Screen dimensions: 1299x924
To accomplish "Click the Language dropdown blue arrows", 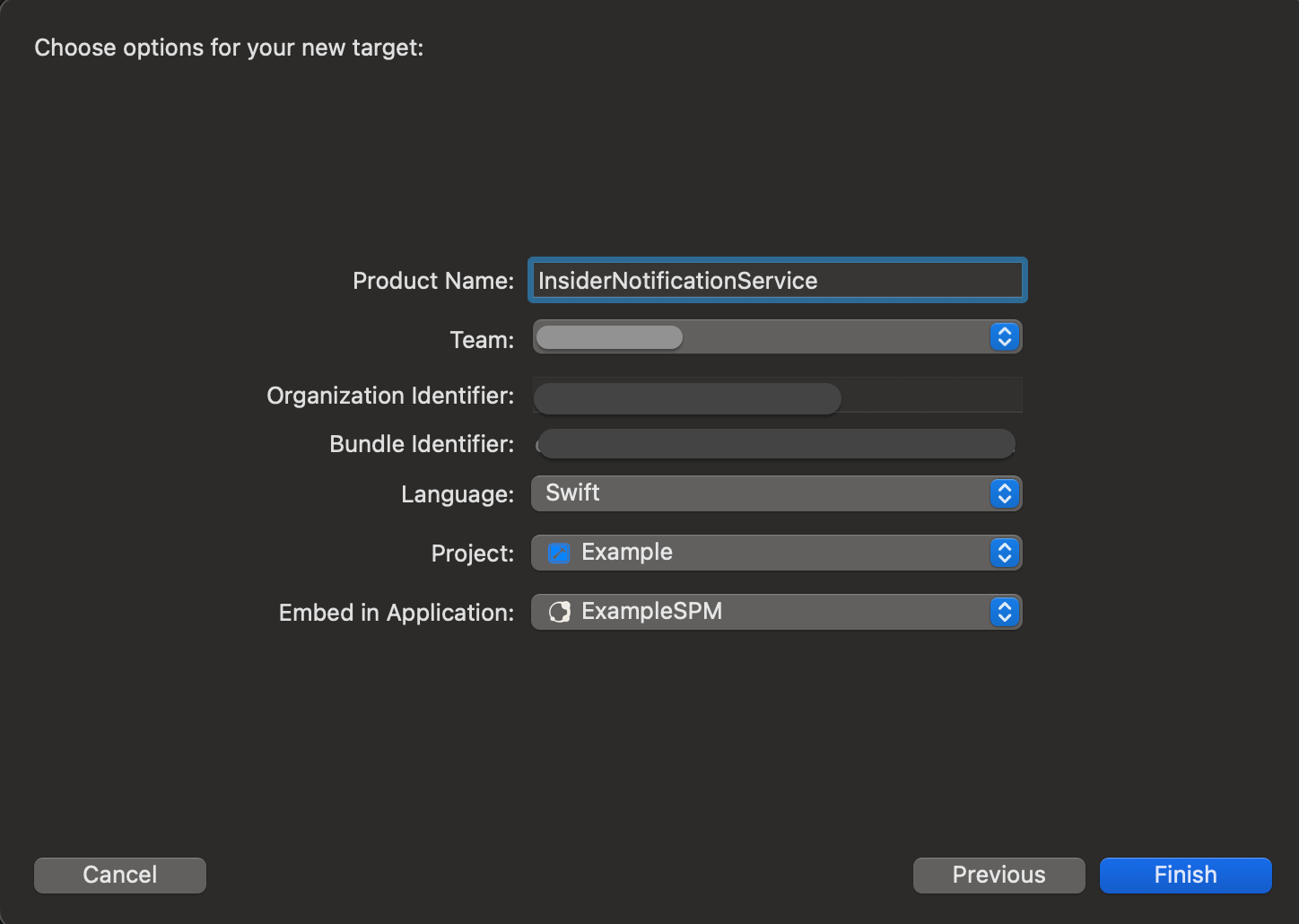I will point(1005,493).
